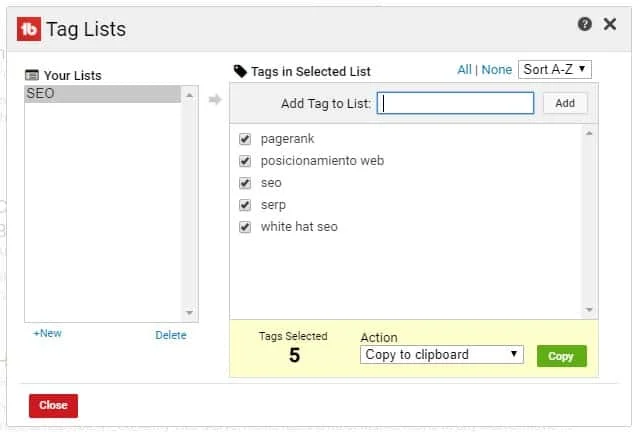The height and width of the screenshot is (432, 639).
Task: Deselect tags with None link
Action: tap(496, 70)
